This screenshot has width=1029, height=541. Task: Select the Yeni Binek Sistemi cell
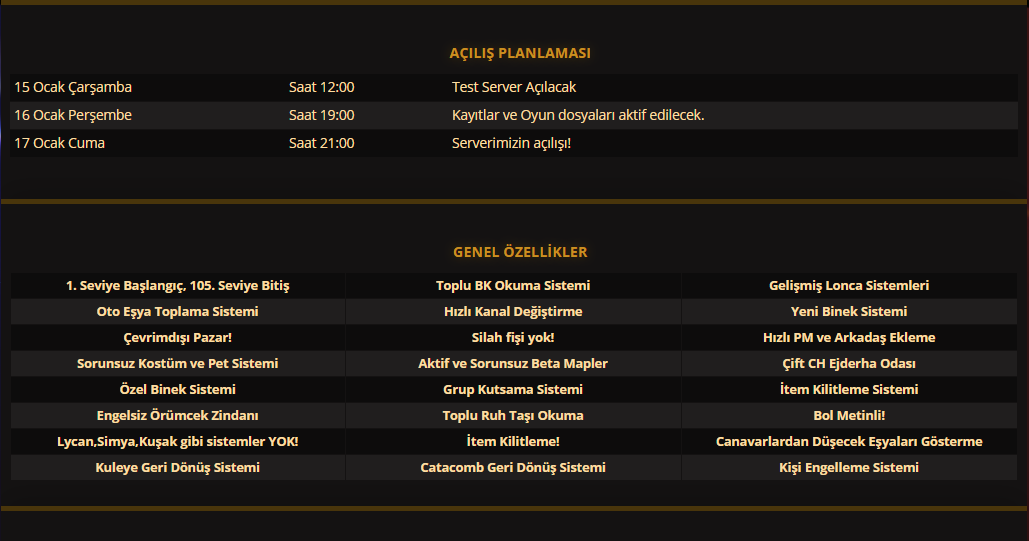[849, 311]
